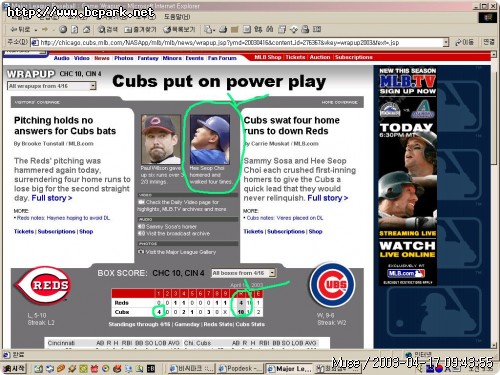Click the Start (시작) button on taskbar
The width and height of the screenshot is (500, 375).
coord(14,368)
